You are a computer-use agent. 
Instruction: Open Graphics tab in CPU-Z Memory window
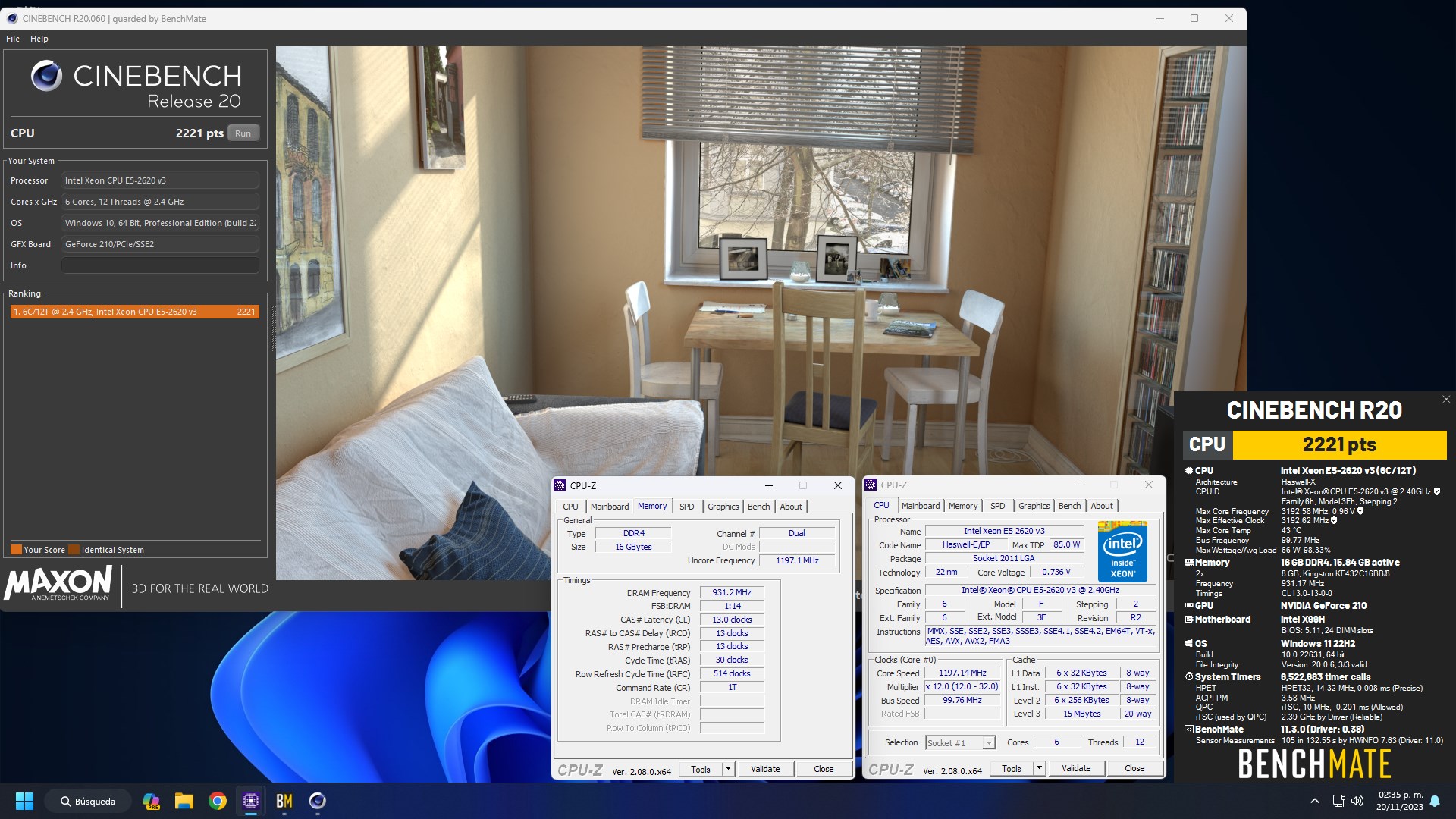pos(723,507)
